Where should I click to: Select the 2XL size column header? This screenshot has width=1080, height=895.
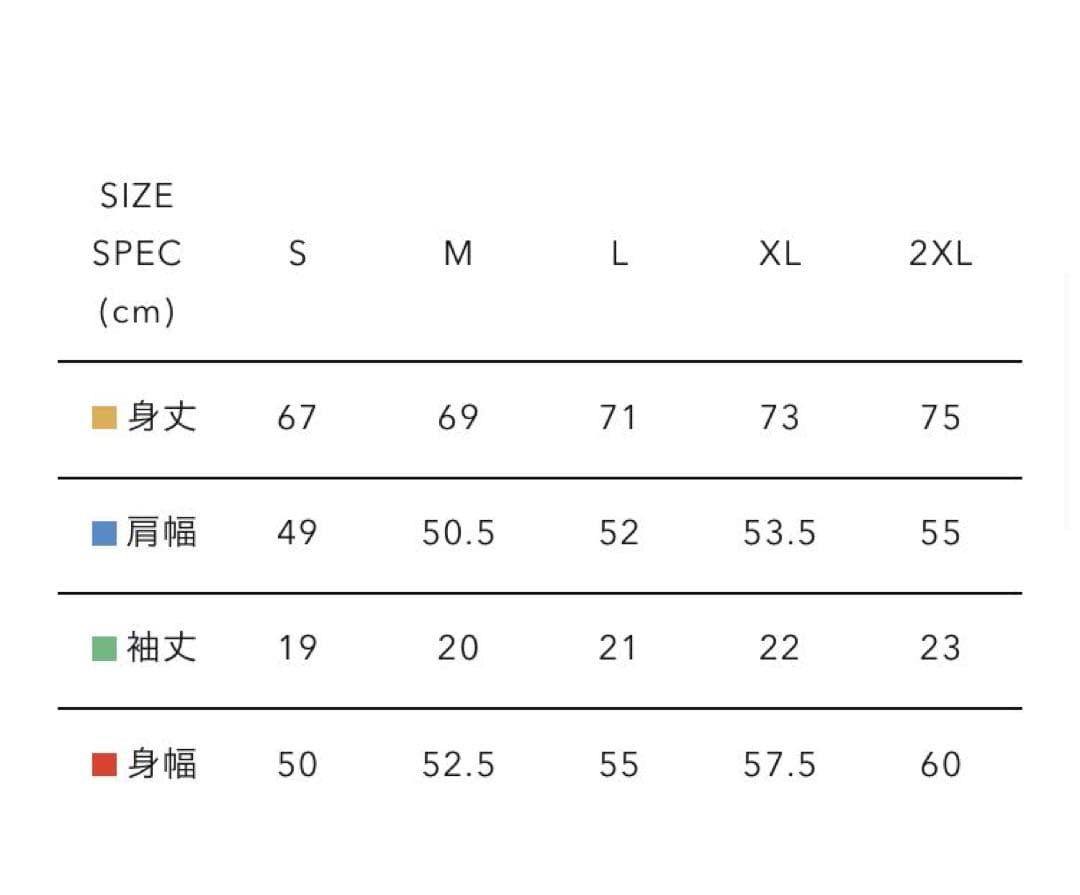[940, 254]
